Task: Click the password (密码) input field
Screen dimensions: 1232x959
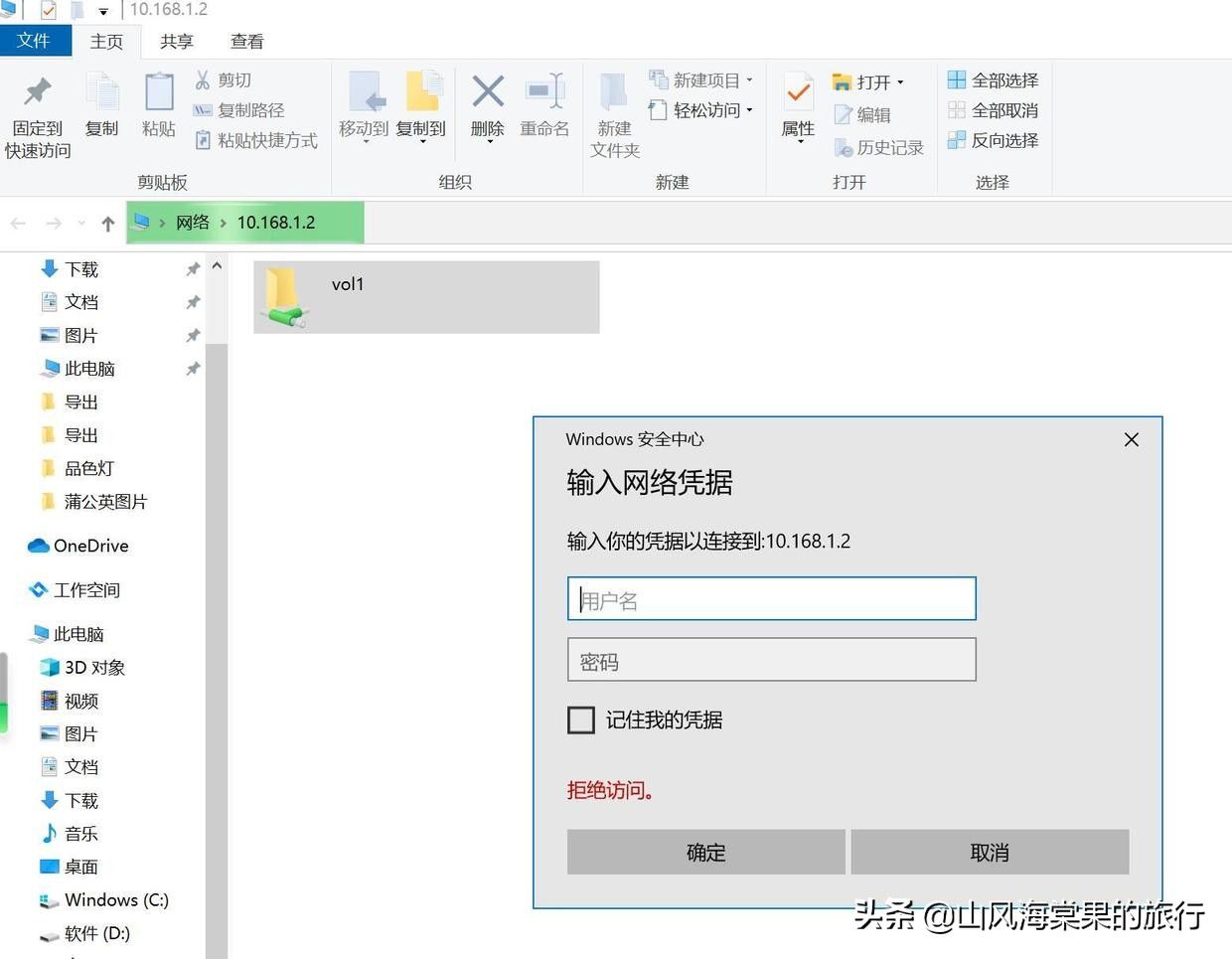Action: click(x=771, y=661)
